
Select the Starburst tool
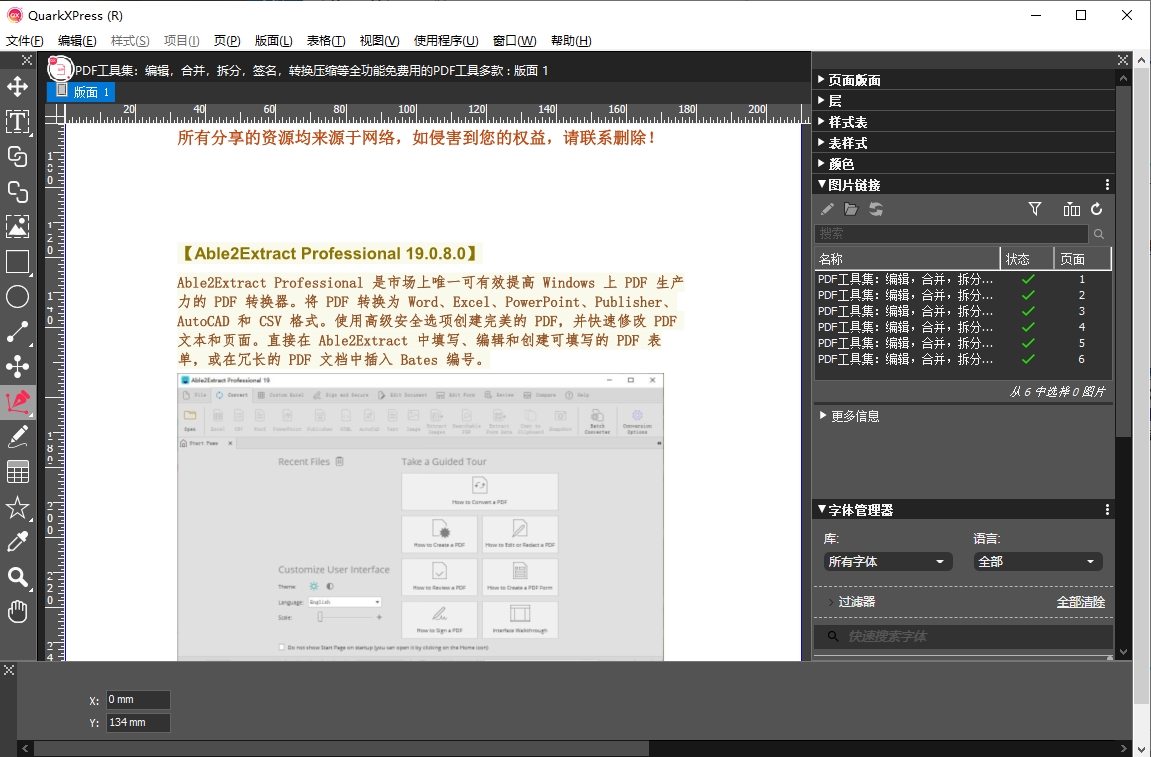coord(18,507)
